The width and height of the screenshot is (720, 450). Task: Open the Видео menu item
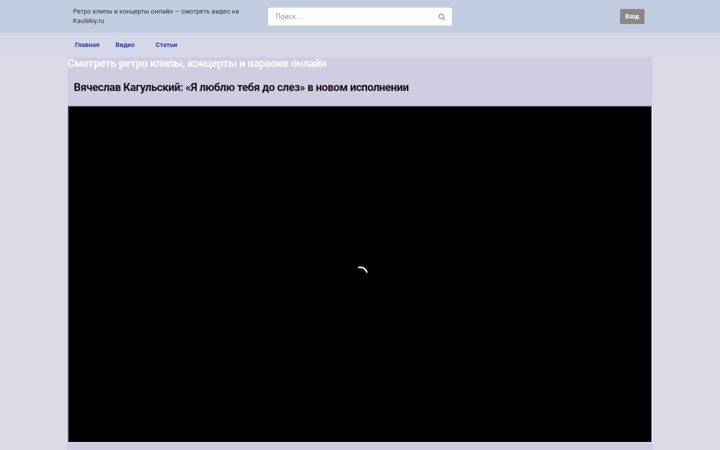click(x=125, y=45)
